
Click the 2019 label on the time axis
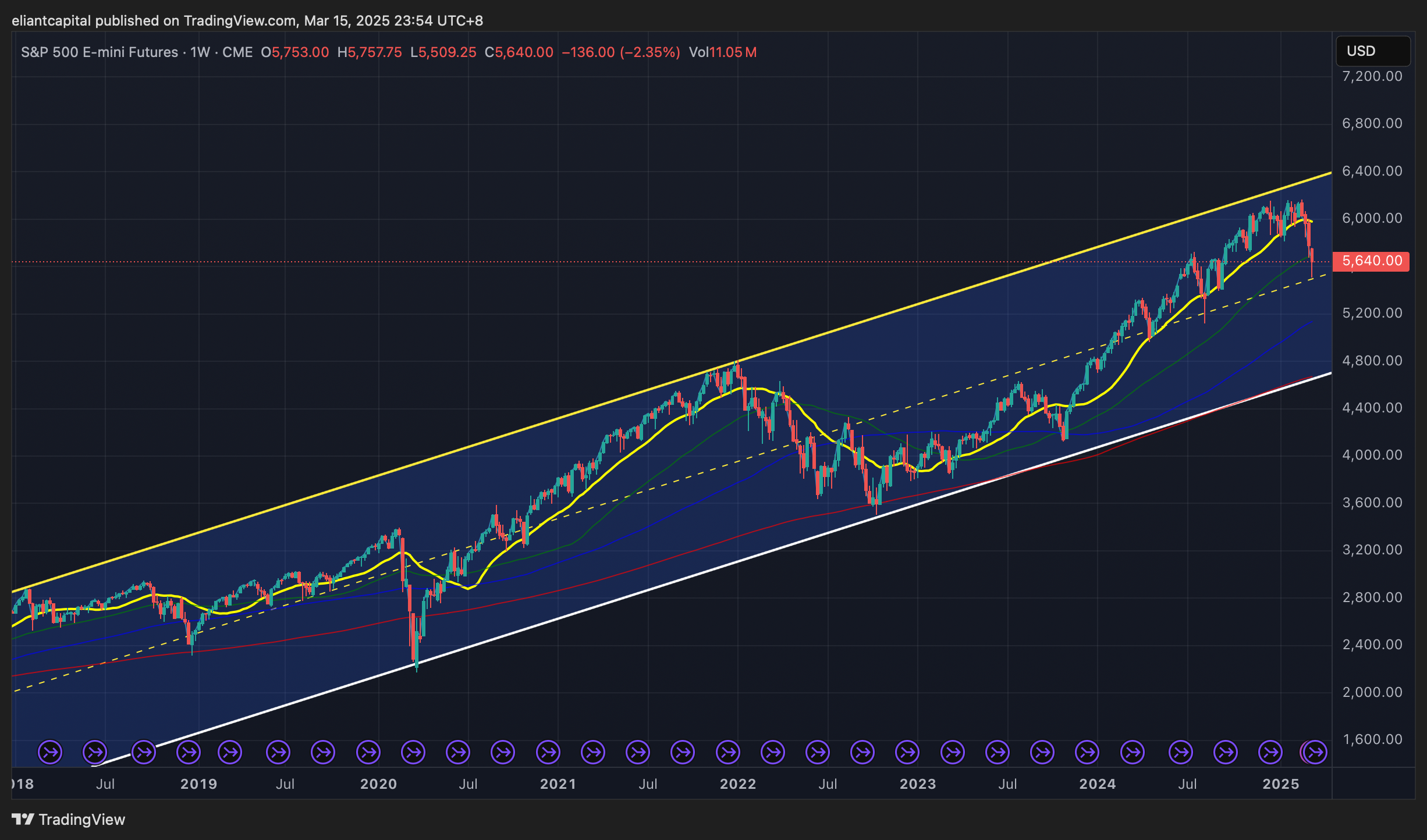click(x=198, y=784)
